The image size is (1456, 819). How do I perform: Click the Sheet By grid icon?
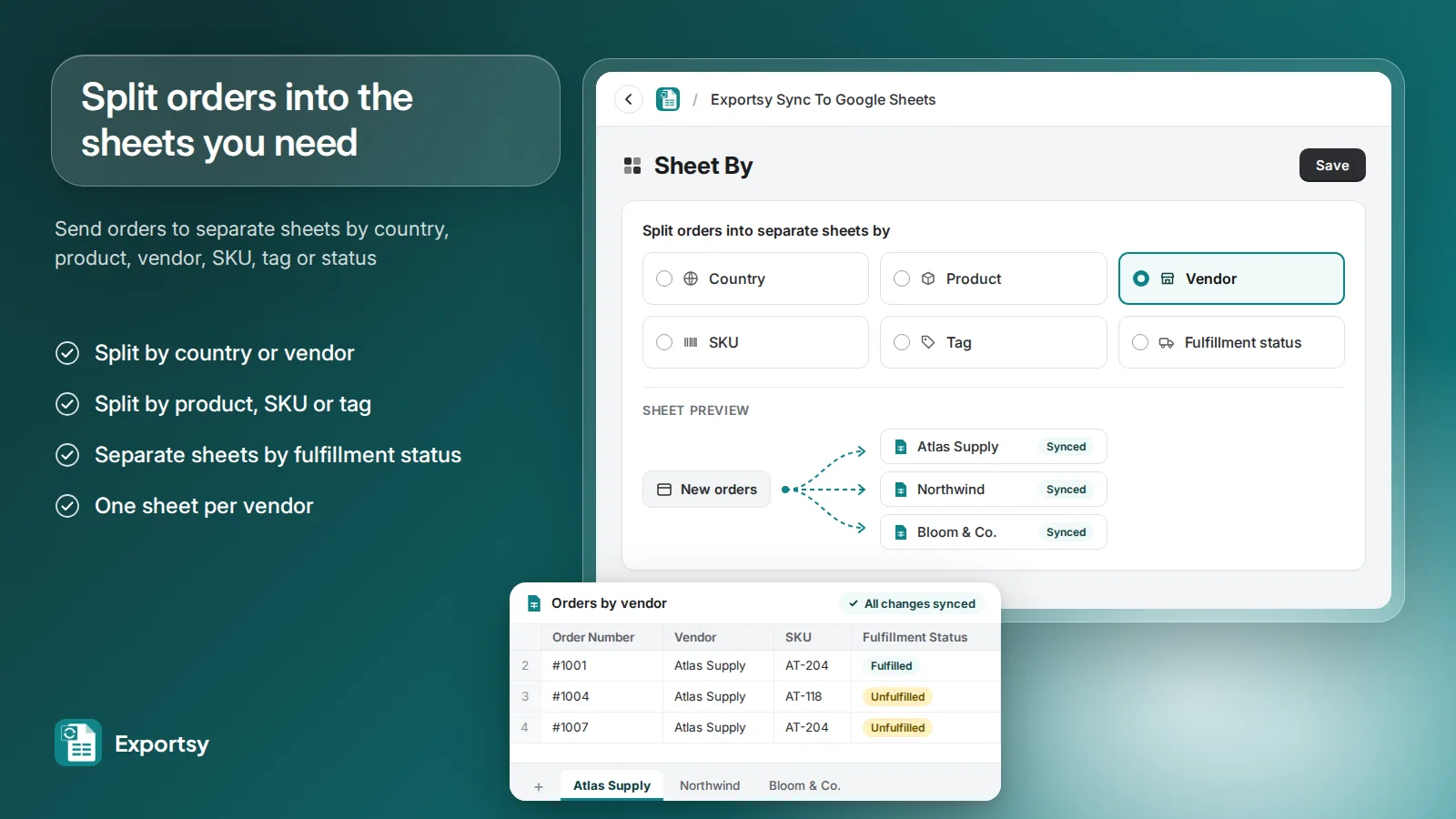pos(632,166)
